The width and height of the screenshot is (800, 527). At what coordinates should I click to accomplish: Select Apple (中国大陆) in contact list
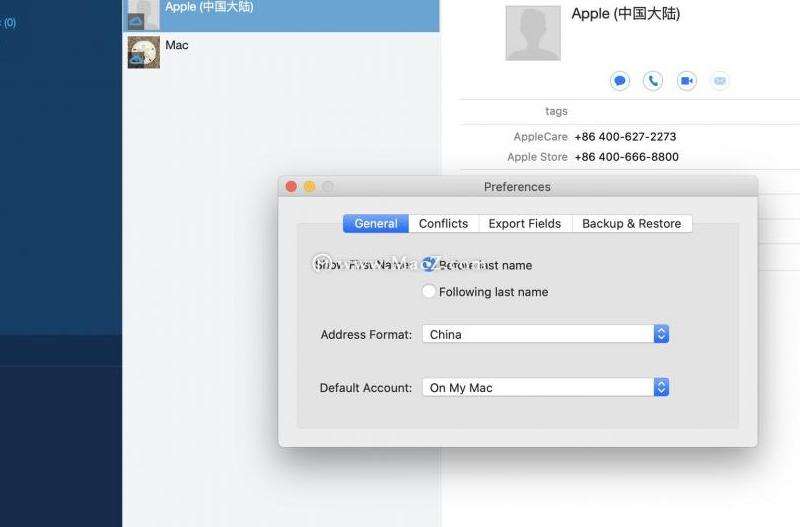pos(281,15)
